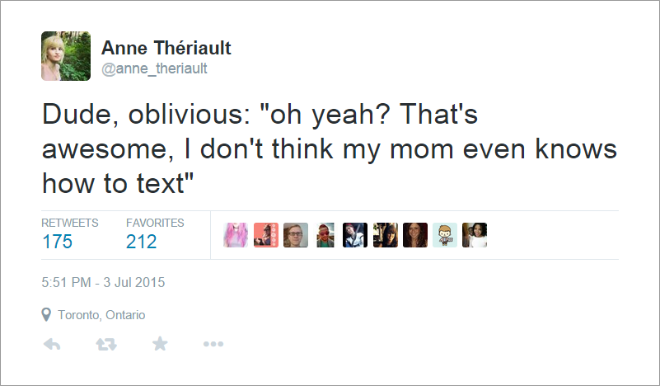The width and height of the screenshot is (660, 386).
Task: Click the reply arrow icon
Action: coord(52,344)
